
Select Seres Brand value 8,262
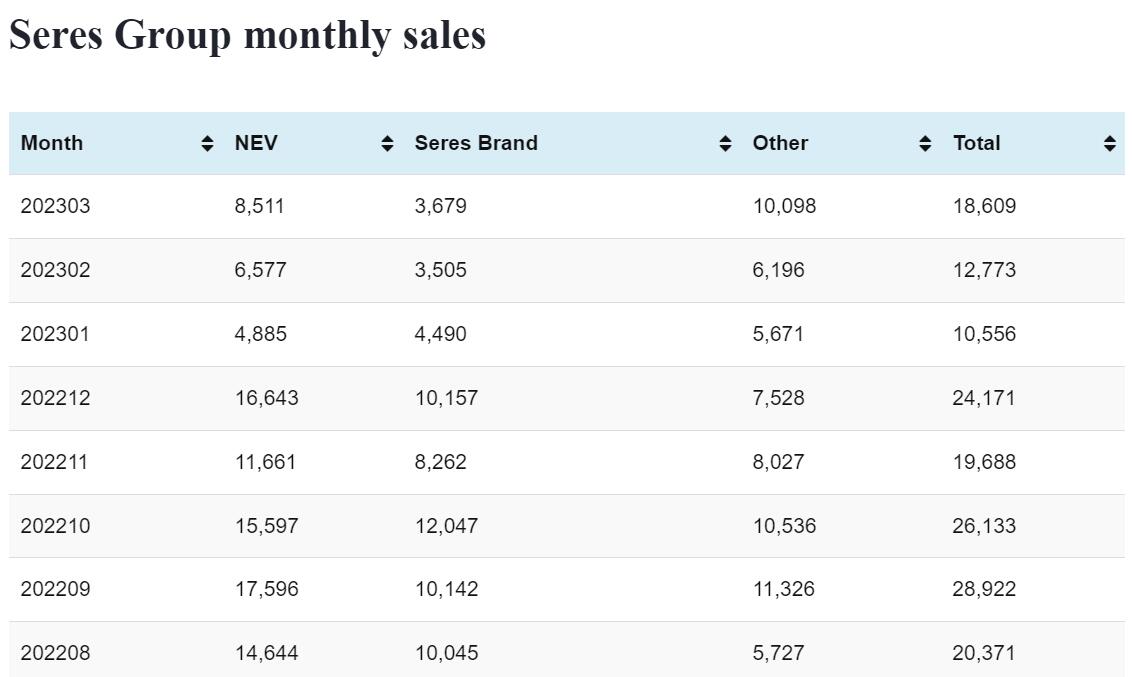pyautogui.click(x=440, y=462)
